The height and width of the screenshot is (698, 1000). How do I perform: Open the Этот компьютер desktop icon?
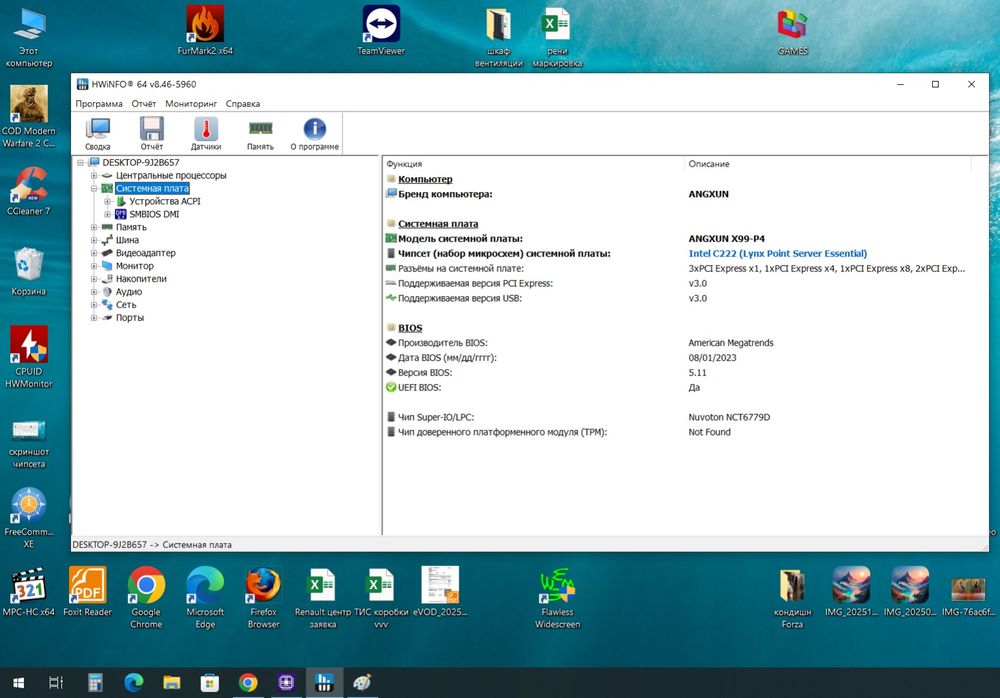[x=29, y=37]
